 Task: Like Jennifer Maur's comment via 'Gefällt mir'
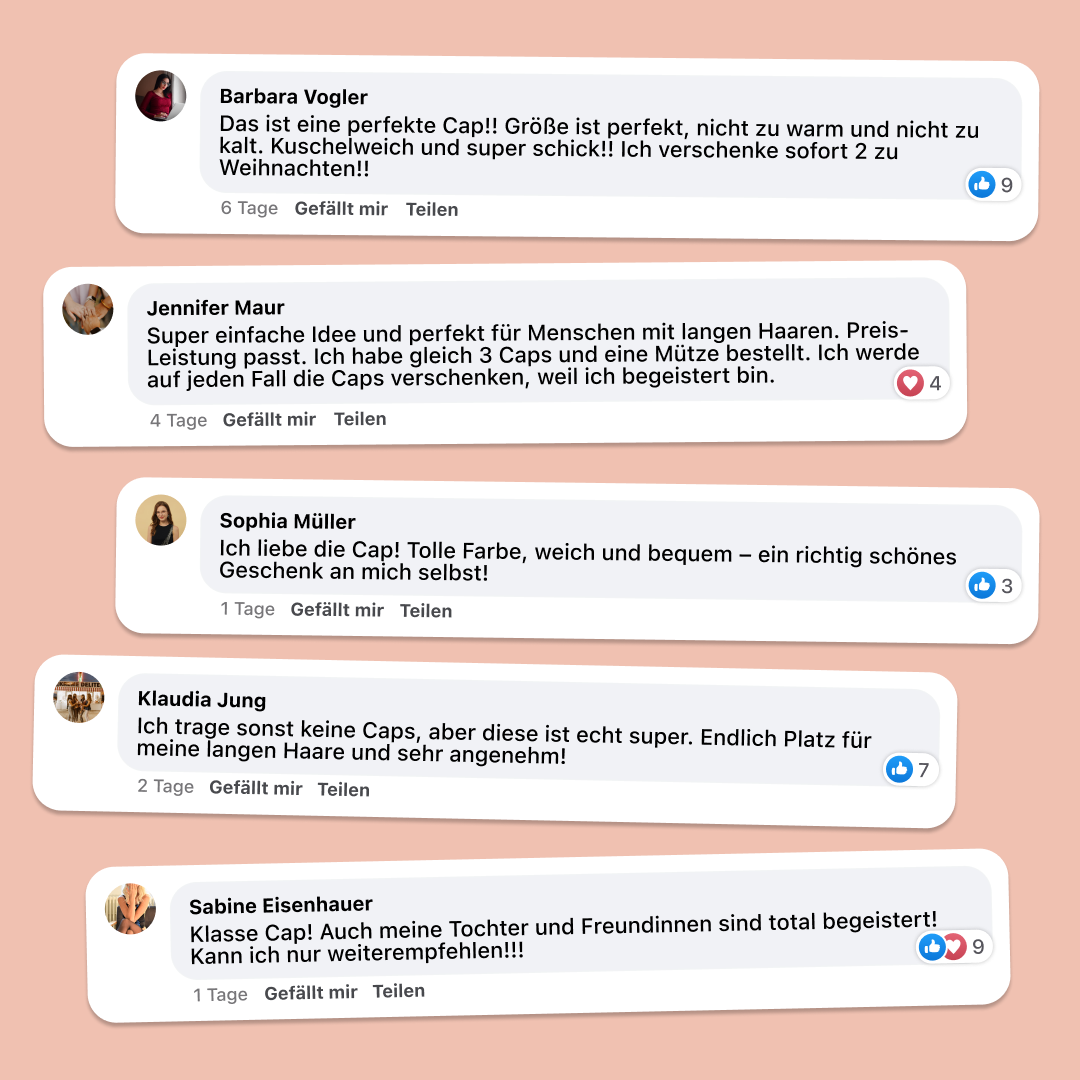click(269, 420)
